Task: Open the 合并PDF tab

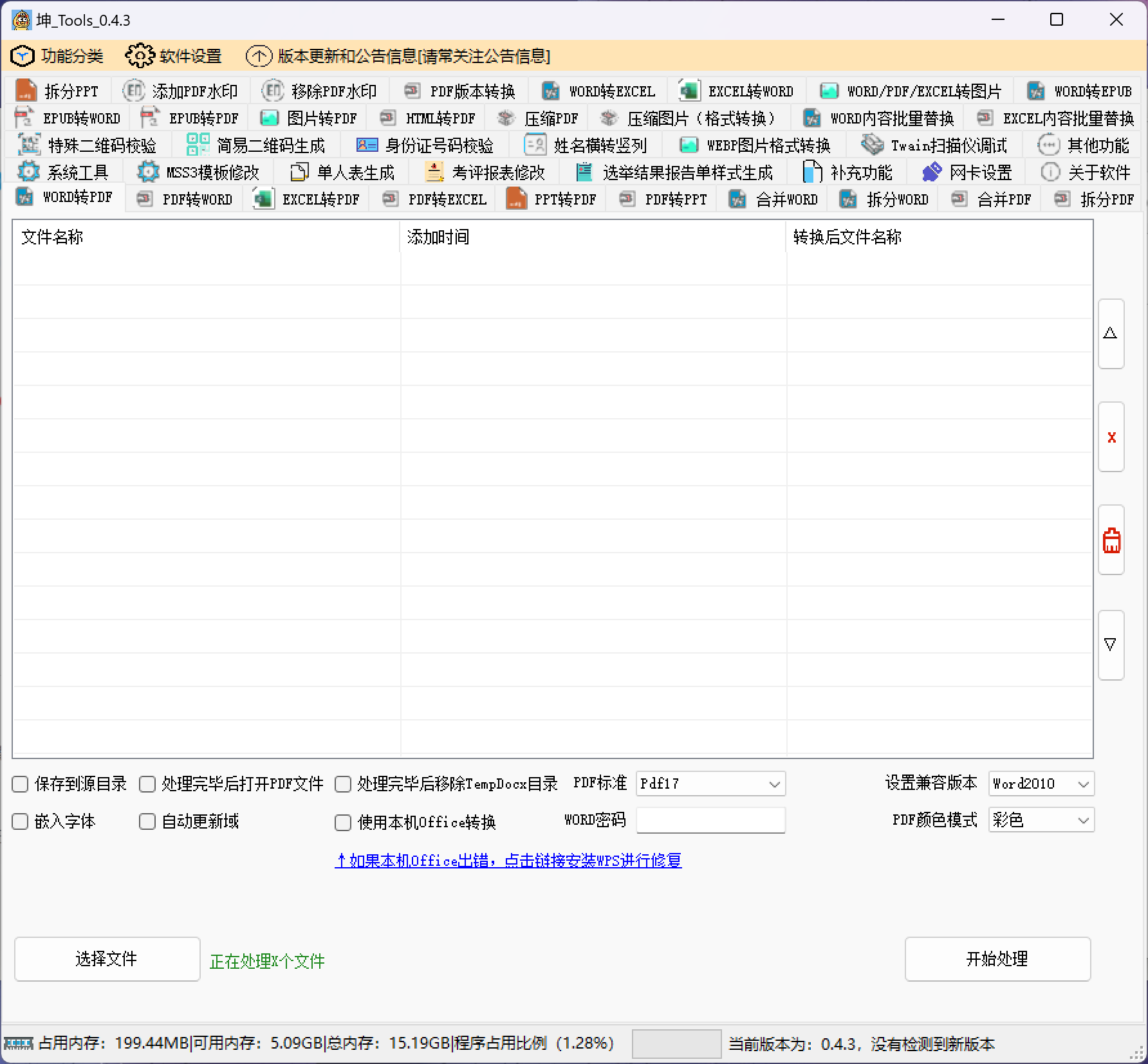Action: pos(992,199)
